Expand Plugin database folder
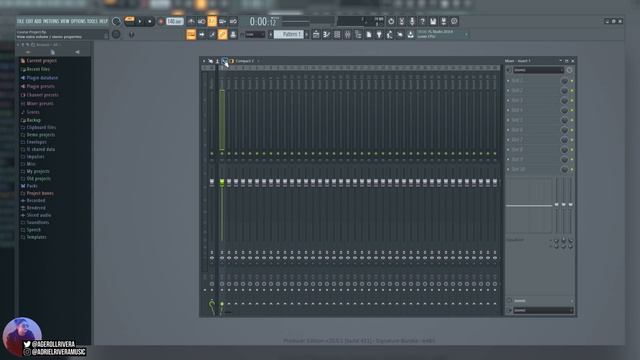Screen dimensions: 640x360 pyautogui.click(x=39, y=78)
